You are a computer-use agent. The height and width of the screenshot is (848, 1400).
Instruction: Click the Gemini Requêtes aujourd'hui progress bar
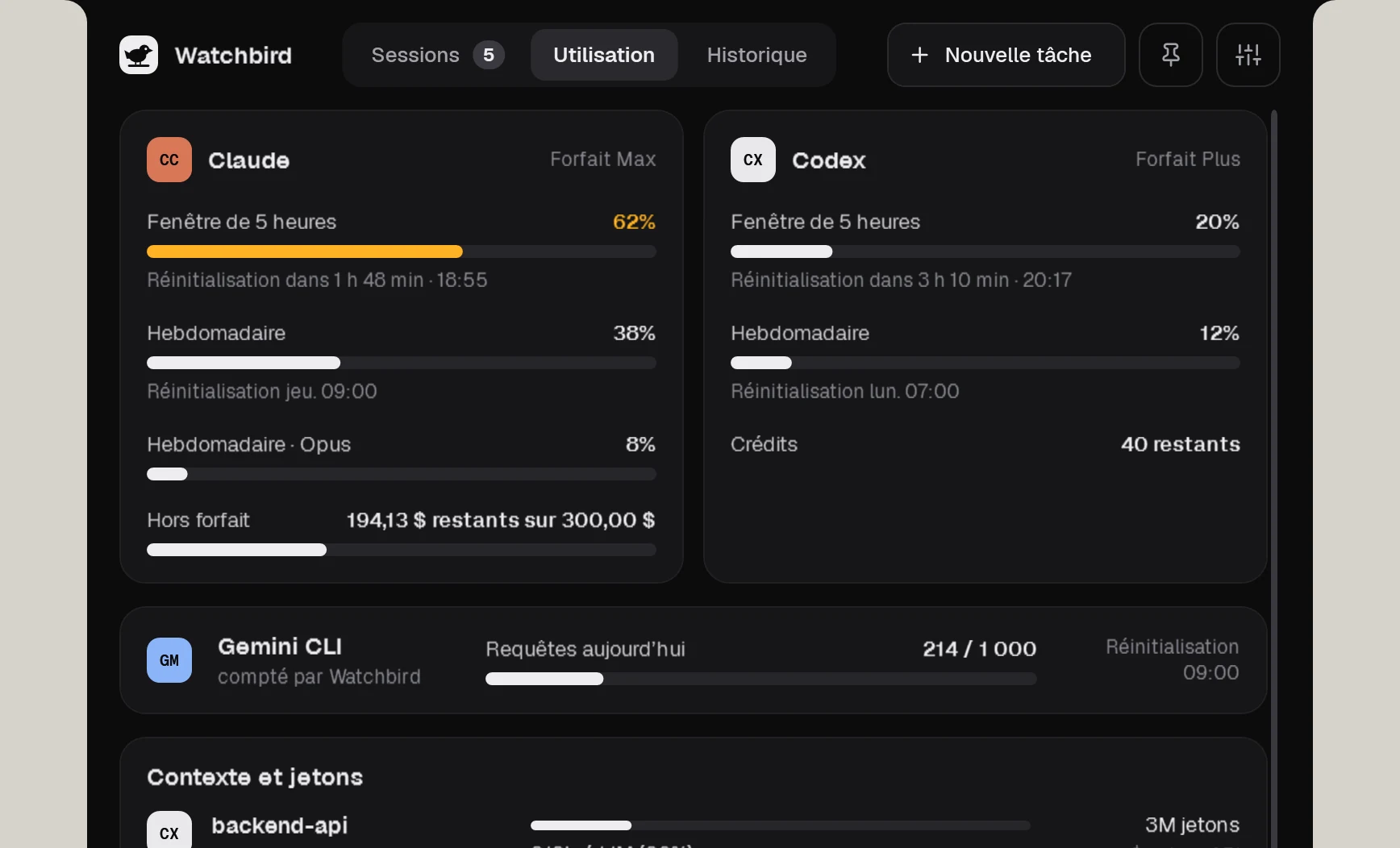[761, 679]
